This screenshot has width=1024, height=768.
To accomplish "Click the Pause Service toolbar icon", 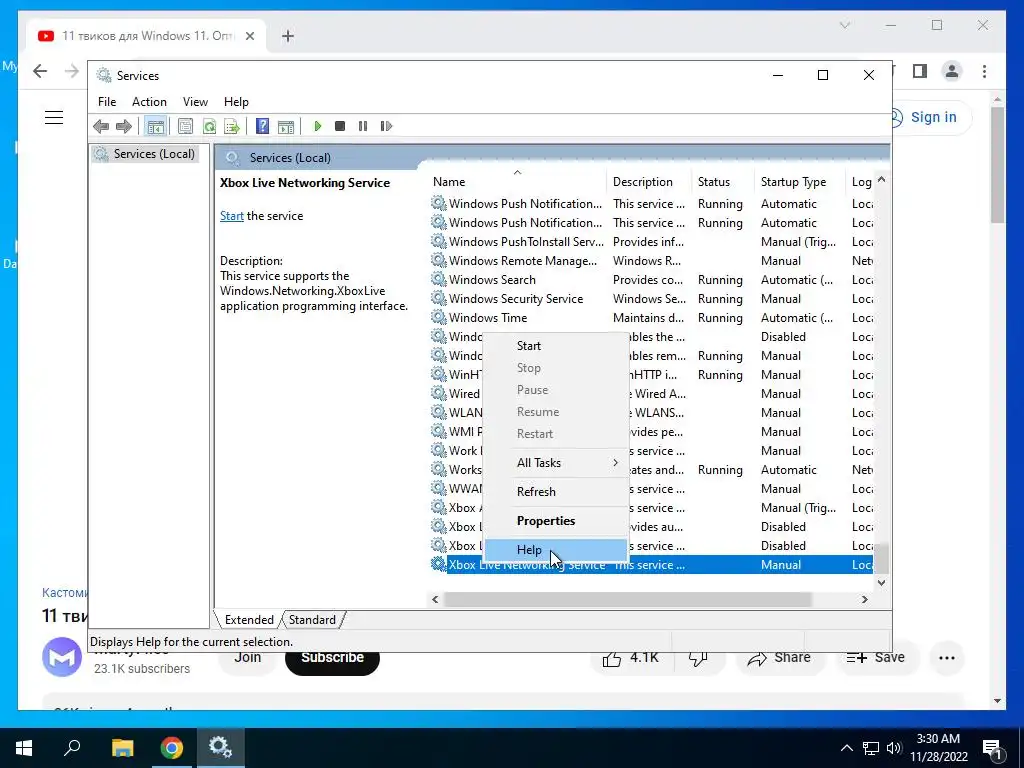I will coord(362,126).
